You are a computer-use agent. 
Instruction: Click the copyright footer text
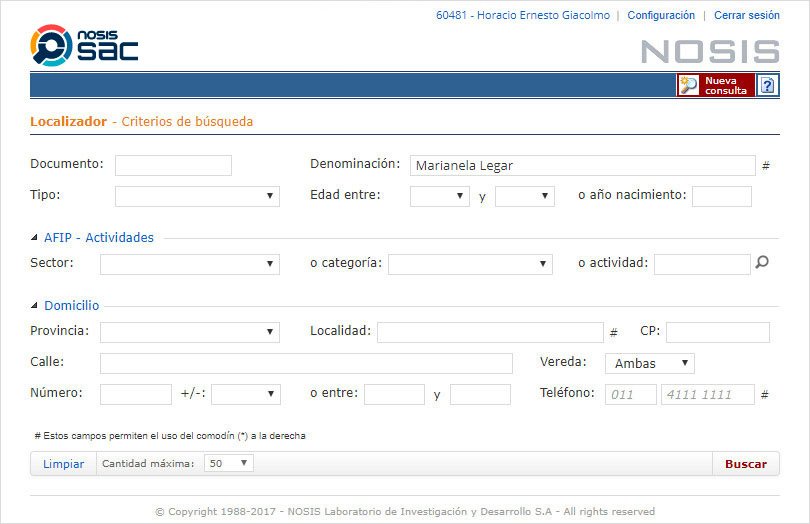[x=405, y=512]
